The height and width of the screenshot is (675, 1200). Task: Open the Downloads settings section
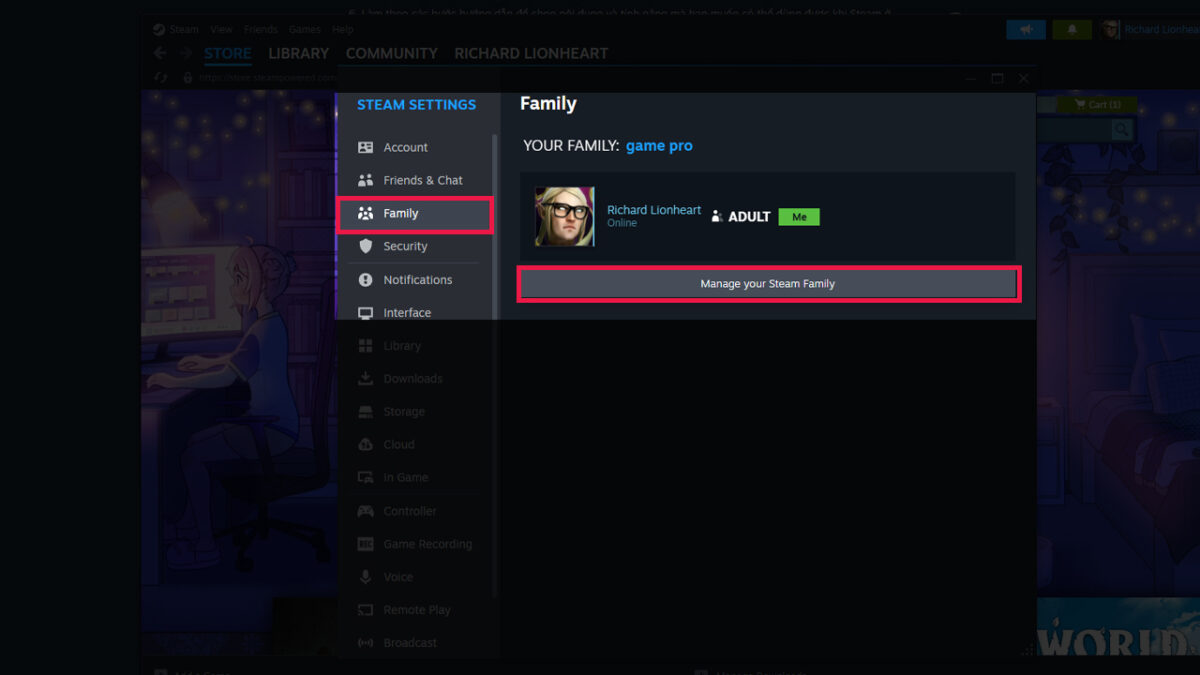(x=414, y=379)
